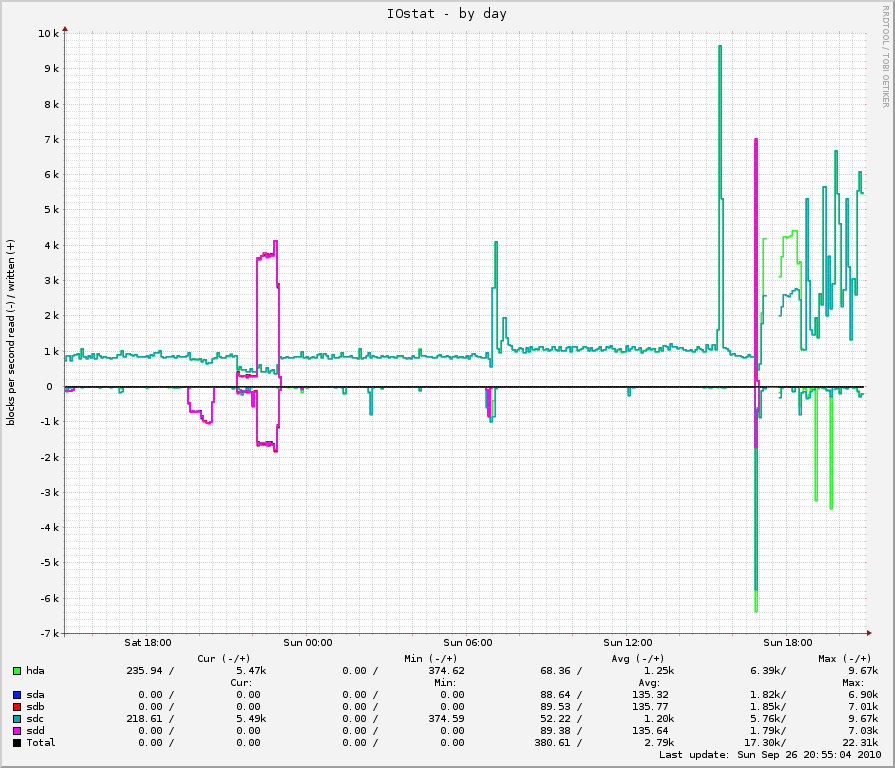Click Total maximum written value '22.31k'
The height and width of the screenshot is (768, 895).
860,743
